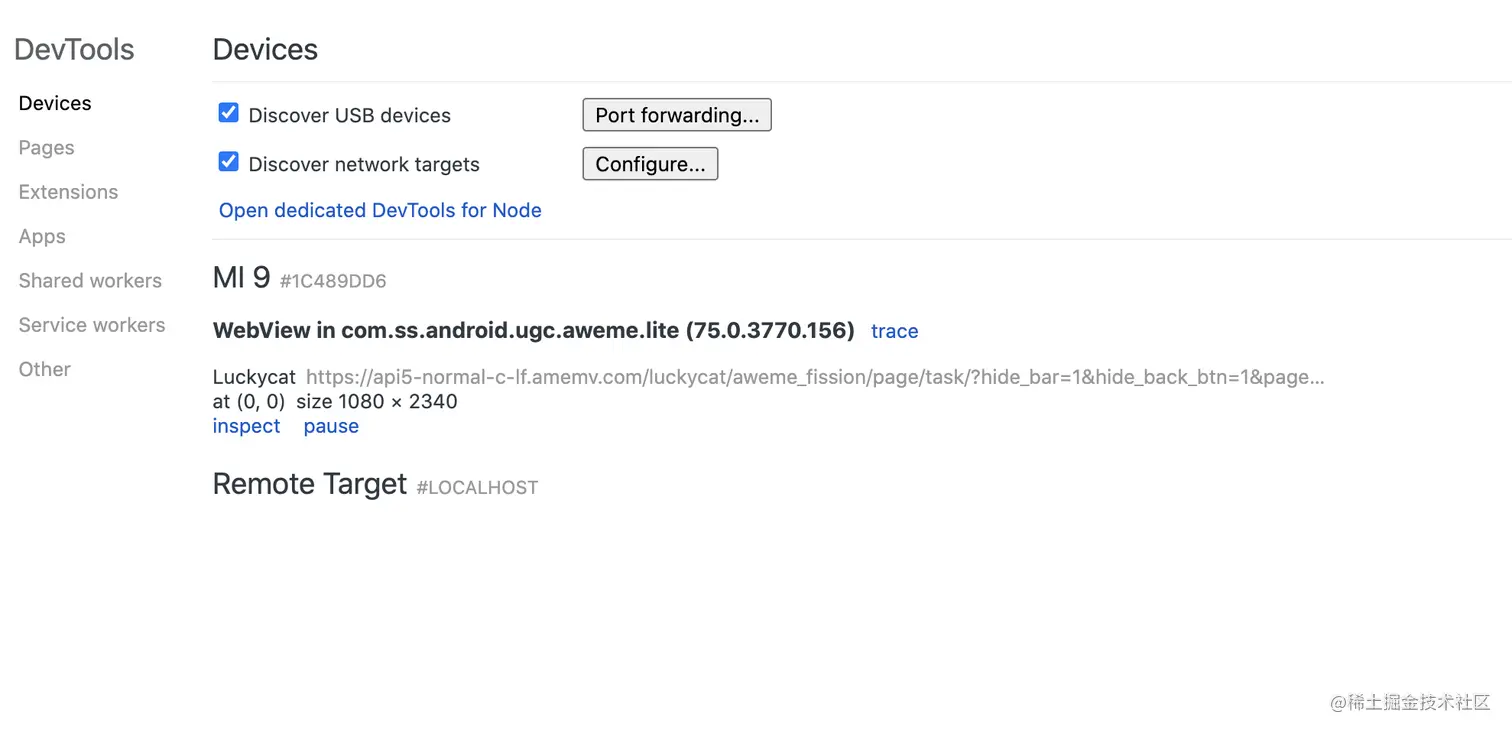Open the Extensions section
This screenshot has height=734, width=1512.
(x=68, y=191)
